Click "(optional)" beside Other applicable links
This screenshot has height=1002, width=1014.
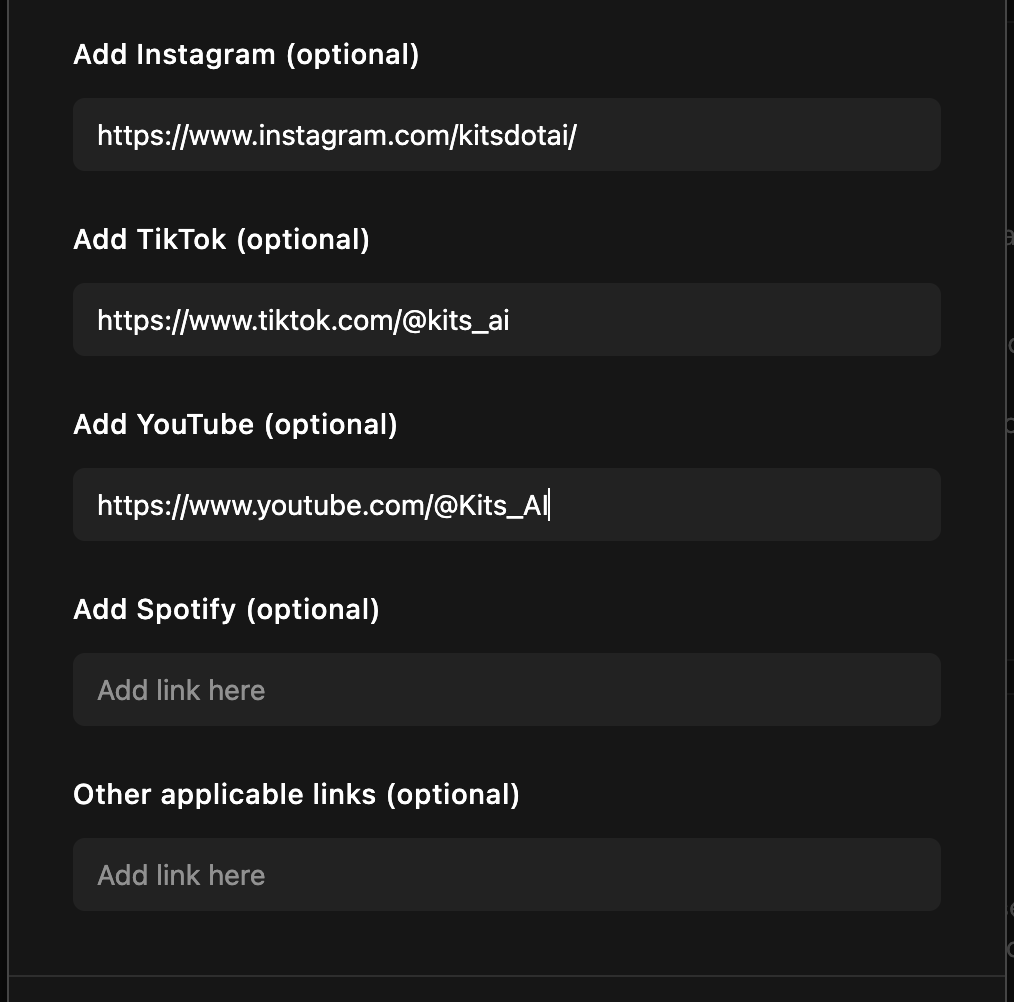coord(452,794)
